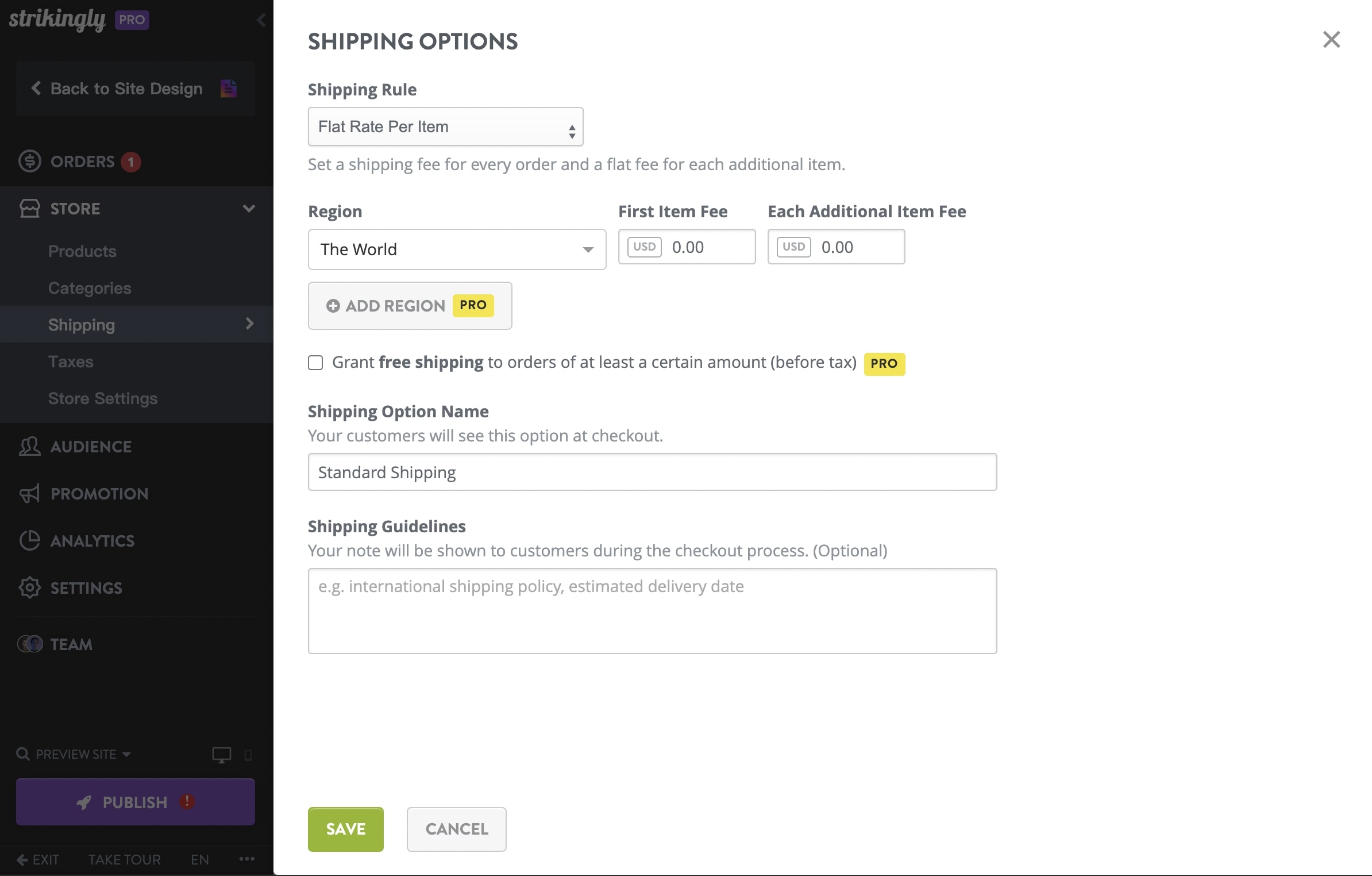Click the Store storefront icon
This screenshot has width=1372, height=876.
30,208
